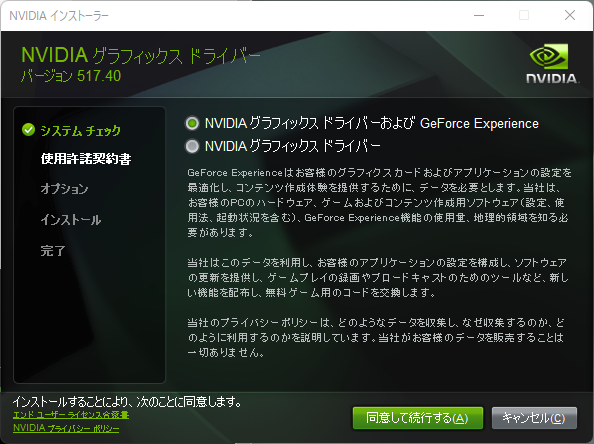Select the 使用許諾契約書 step
Image resolution: width=594 pixels, height=444 pixels.
86,159
